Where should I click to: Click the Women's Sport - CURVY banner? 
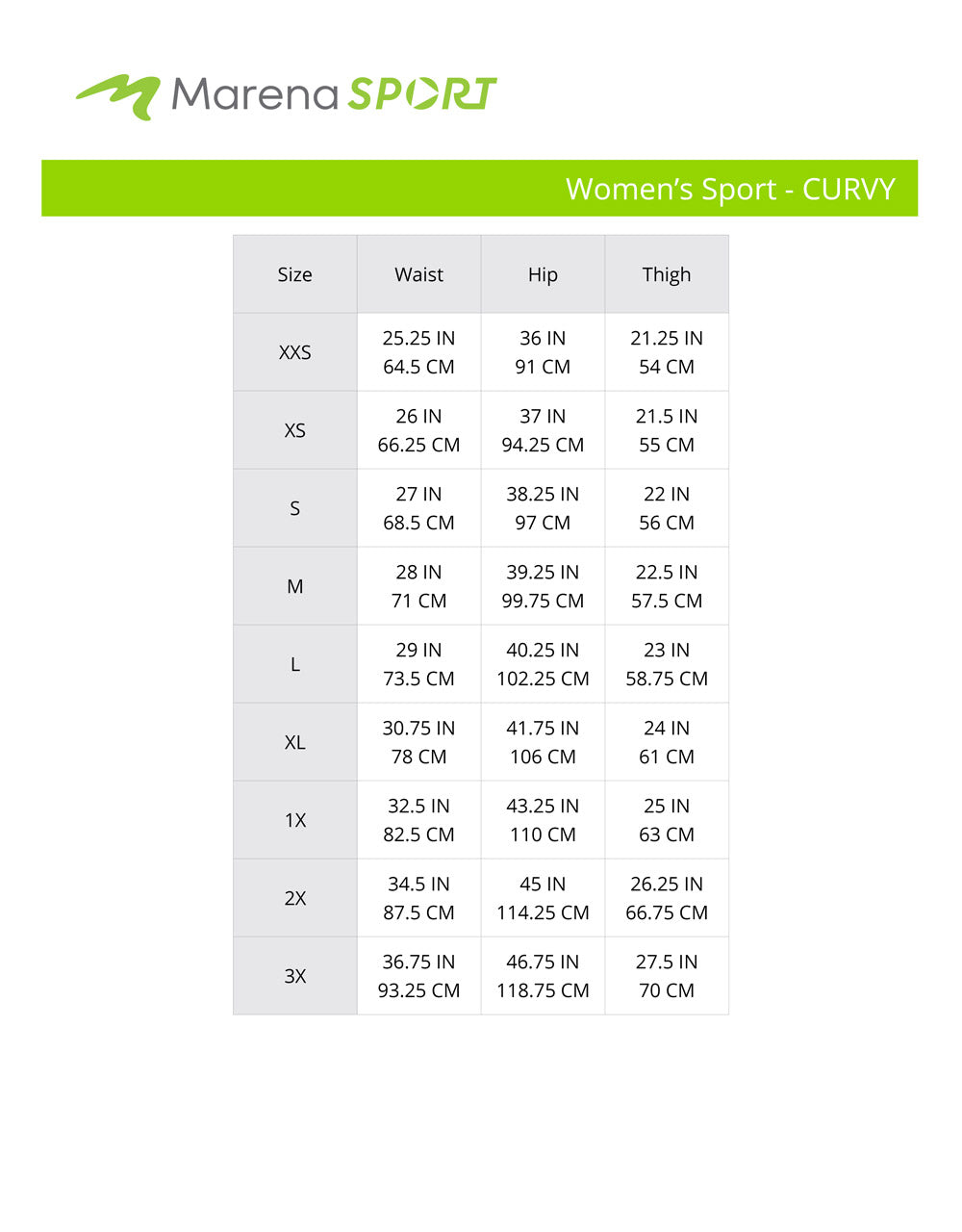479,189
